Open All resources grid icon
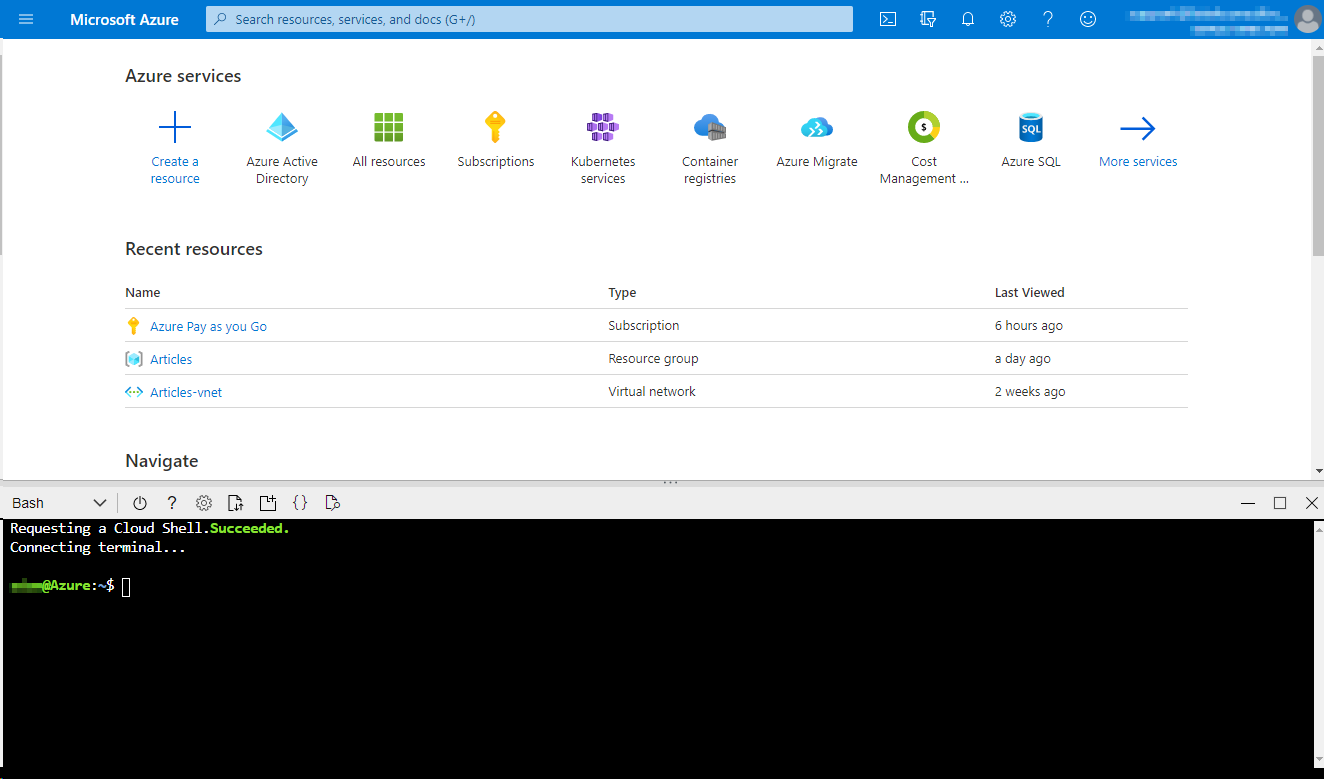The width and height of the screenshot is (1324, 779). (x=389, y=127)
